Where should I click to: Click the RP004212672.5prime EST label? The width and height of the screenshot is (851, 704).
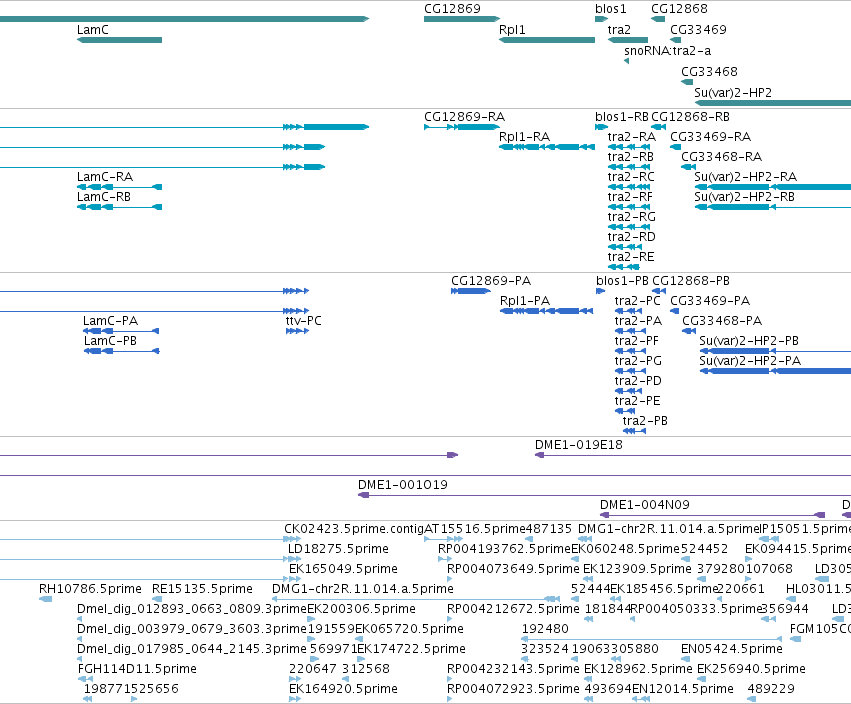pyautogui.click(x=513, y=609)
